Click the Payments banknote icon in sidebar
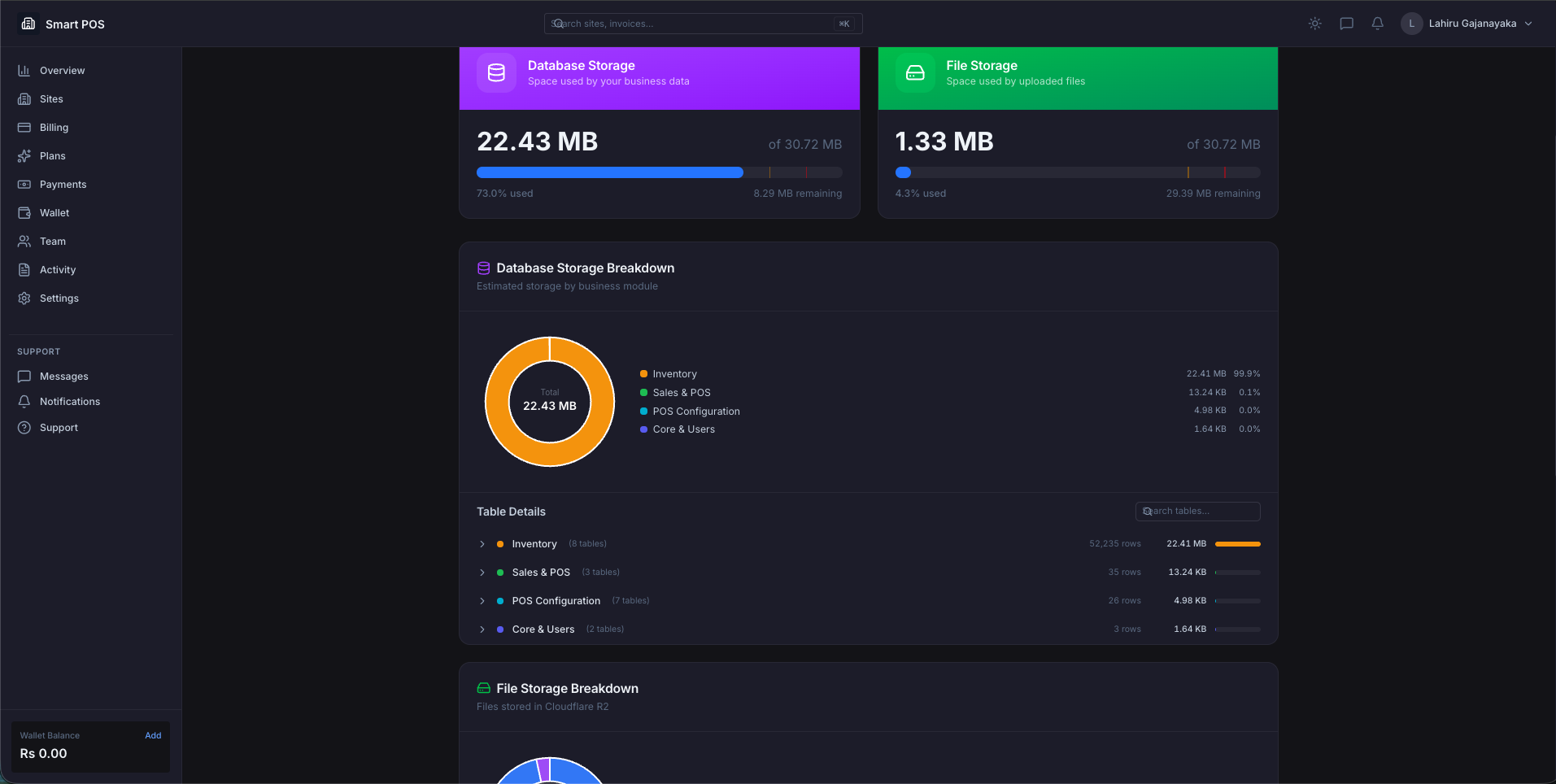 (24, 185)
